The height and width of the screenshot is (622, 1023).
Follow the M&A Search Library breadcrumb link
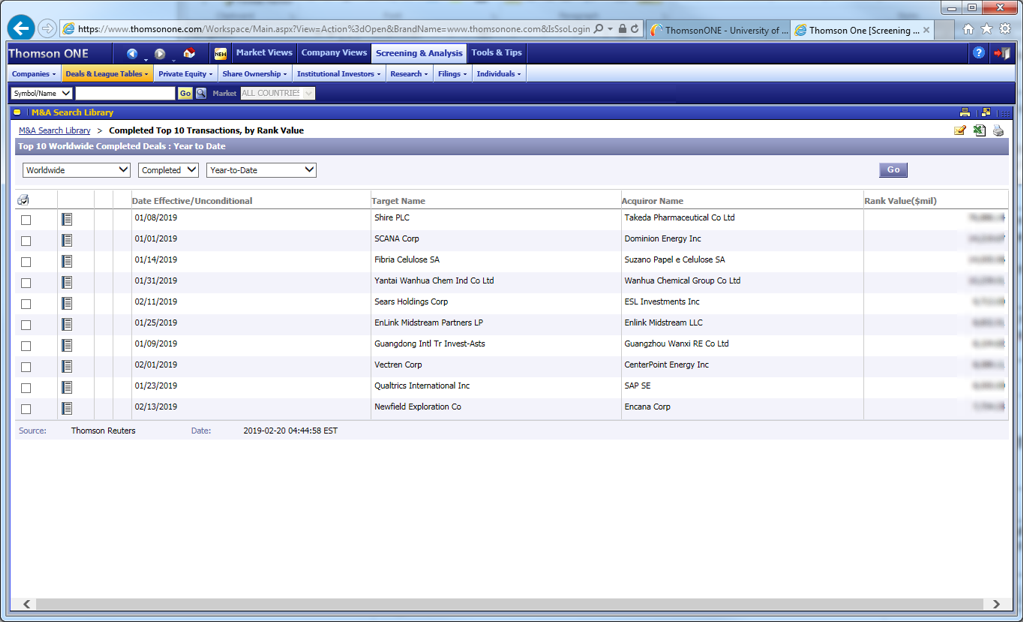coord(55,131)
